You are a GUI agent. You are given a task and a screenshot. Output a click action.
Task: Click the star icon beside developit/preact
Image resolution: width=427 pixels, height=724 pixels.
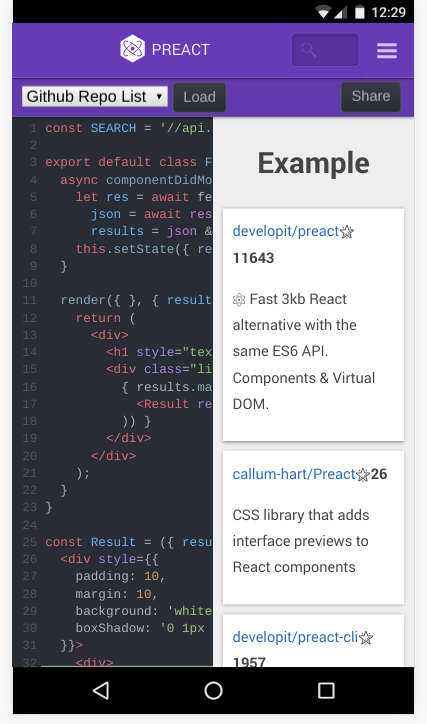tap(347, 232)
